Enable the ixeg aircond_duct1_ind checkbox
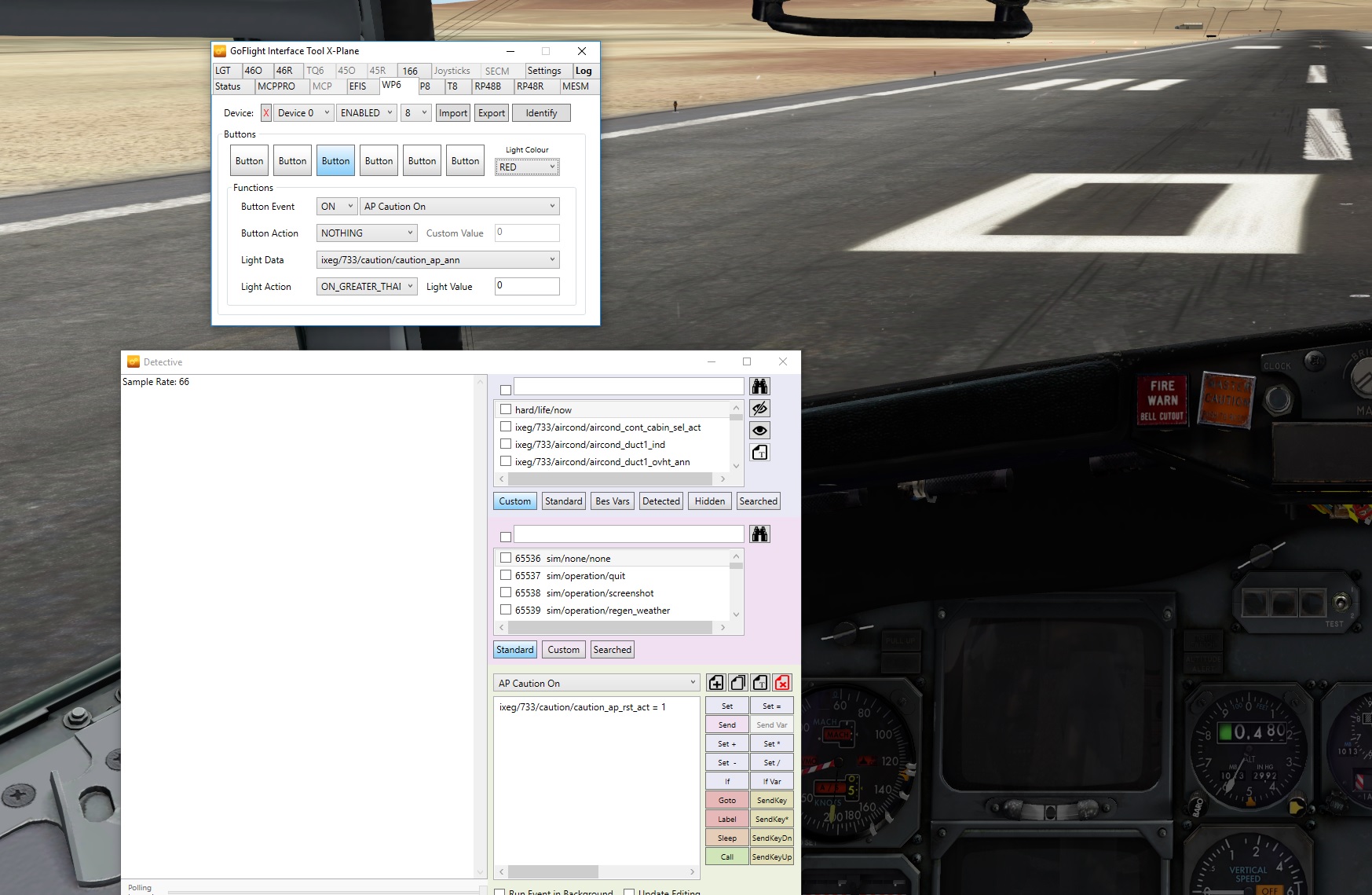 506,444
